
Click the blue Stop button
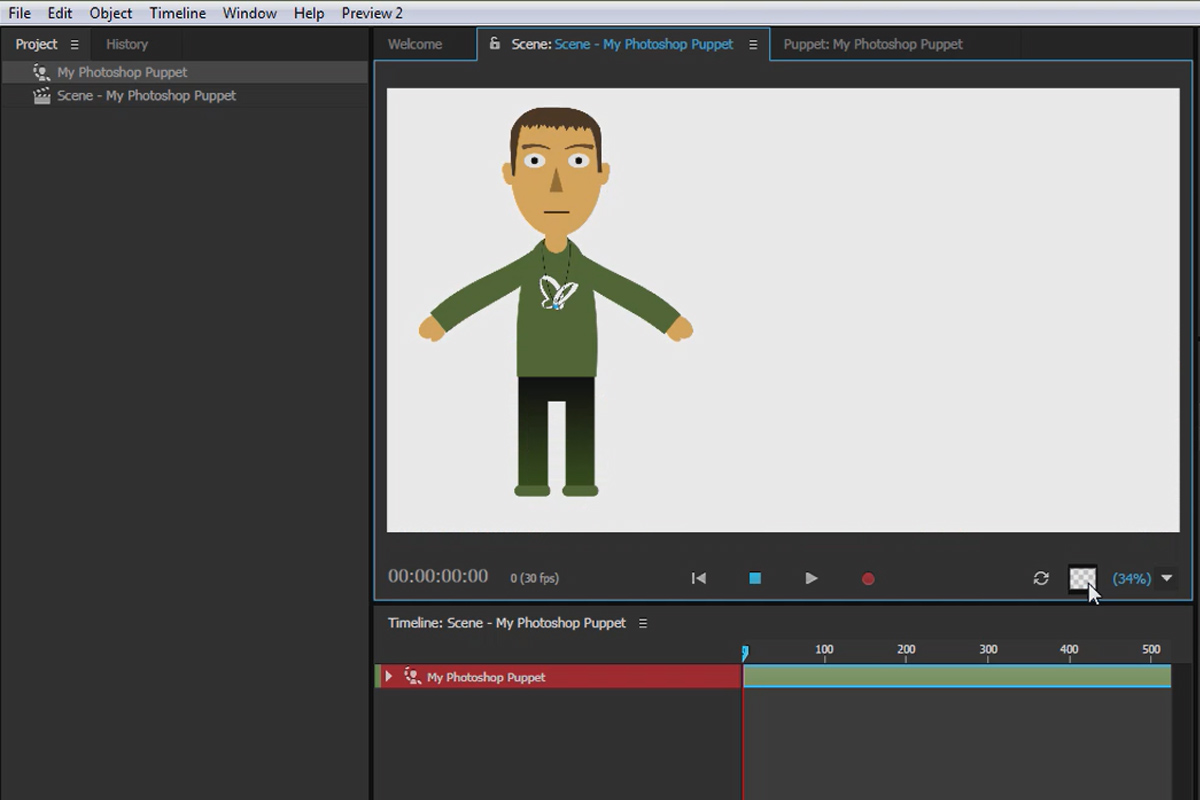click(x=755, y=578)
